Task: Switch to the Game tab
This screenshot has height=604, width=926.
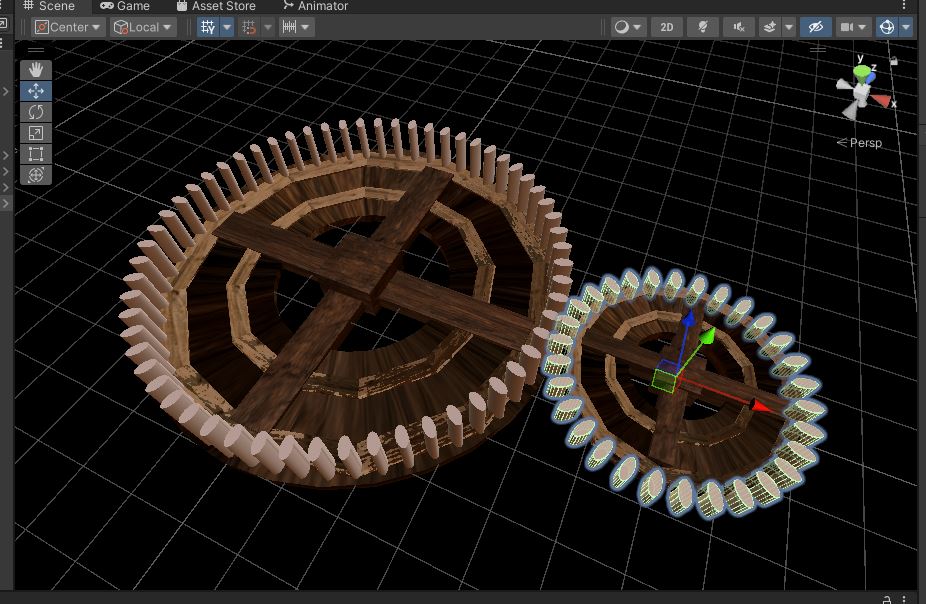Action: [125, 6]
